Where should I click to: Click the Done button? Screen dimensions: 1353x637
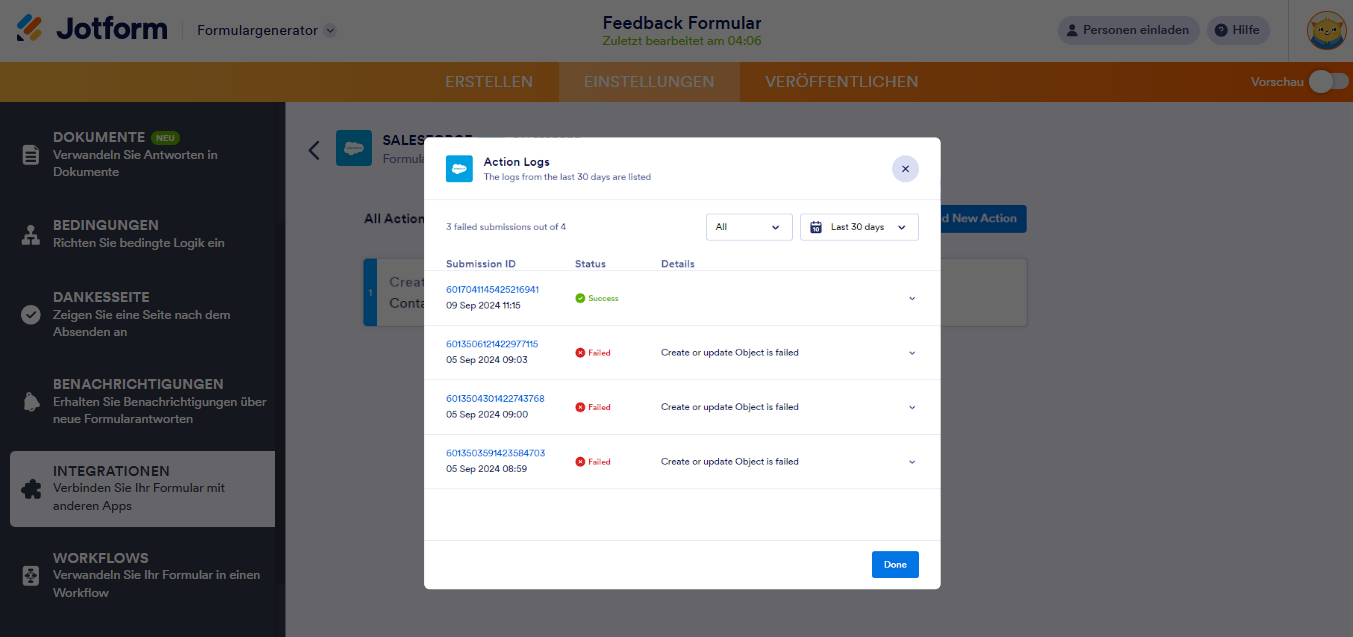click(894, 564)
